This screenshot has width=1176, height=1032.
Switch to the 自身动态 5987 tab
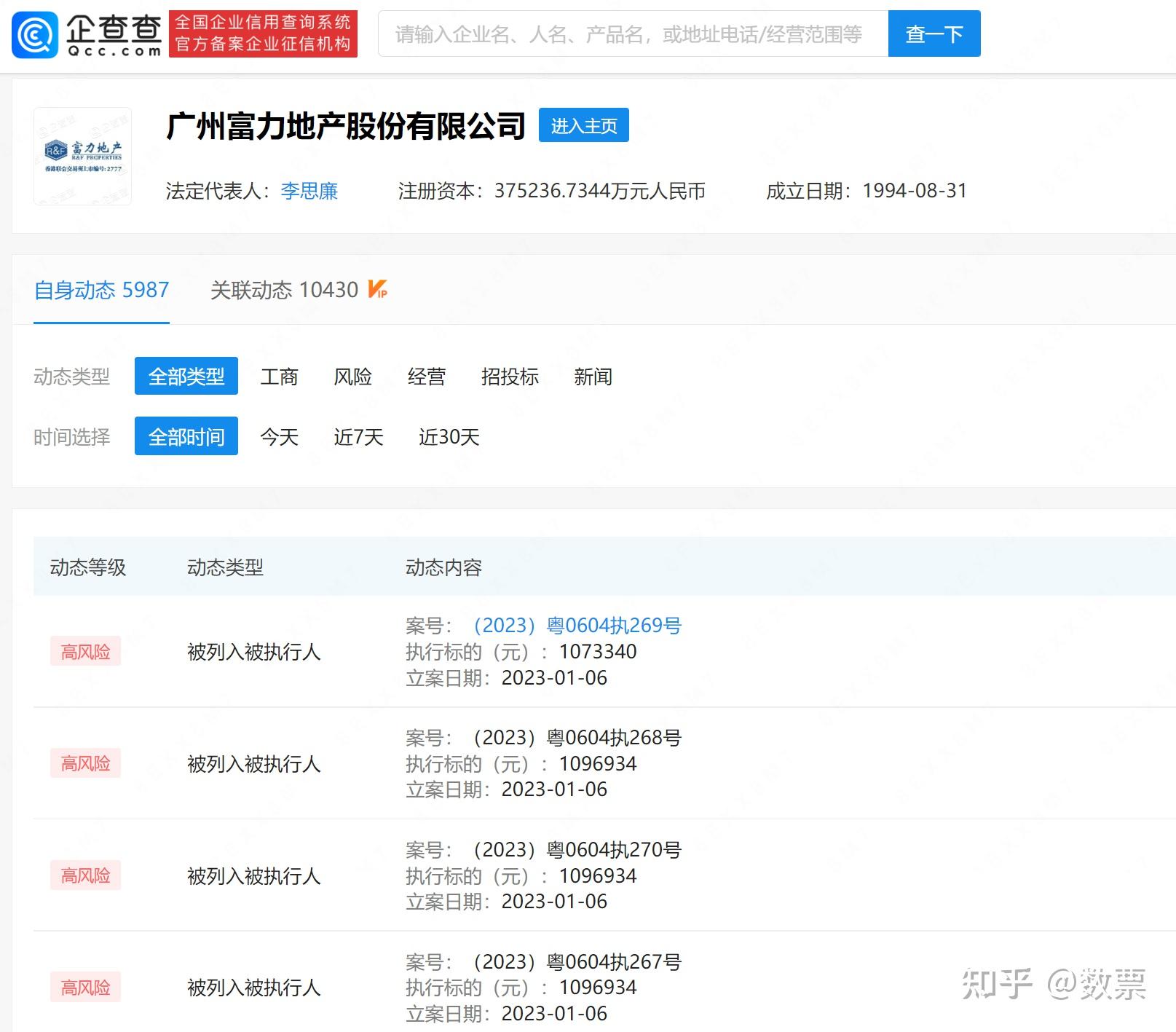tap(101, 291)
